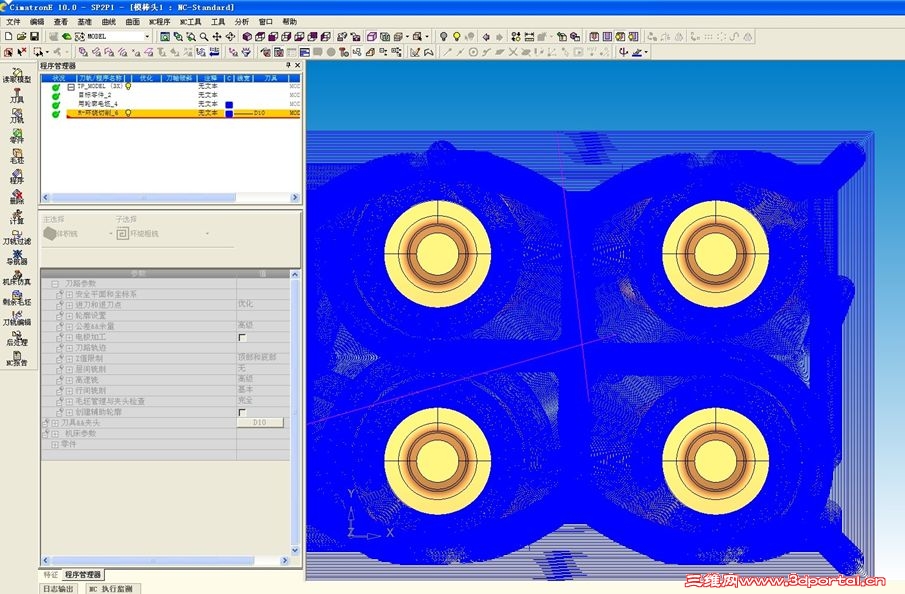The width and height of the screenshot is (905, 594).
Task: Expand the 零件 parameter node
Action: pos(55,444)
